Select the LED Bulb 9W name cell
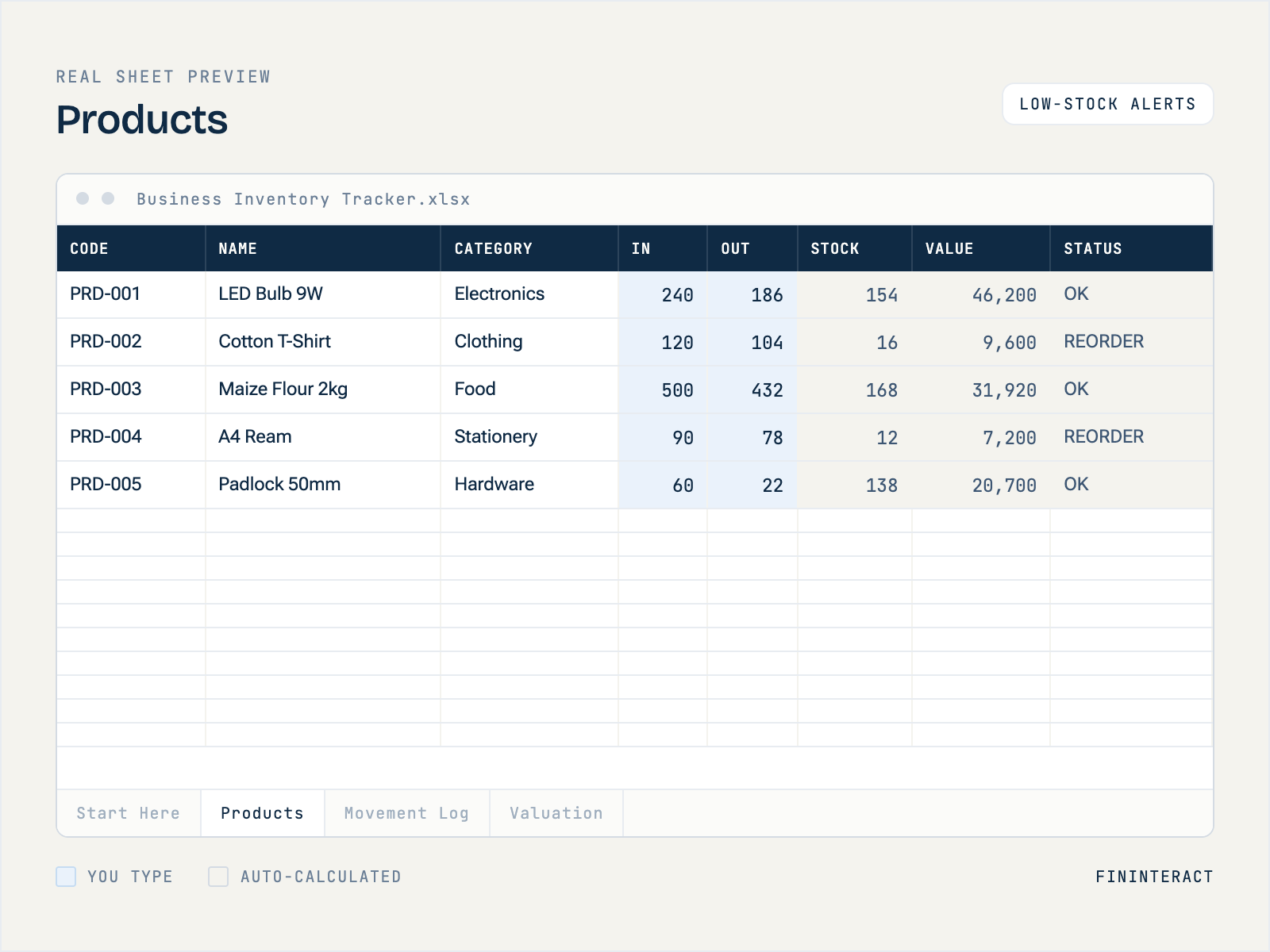This screenshot has width=1270, height=952. 323,294
